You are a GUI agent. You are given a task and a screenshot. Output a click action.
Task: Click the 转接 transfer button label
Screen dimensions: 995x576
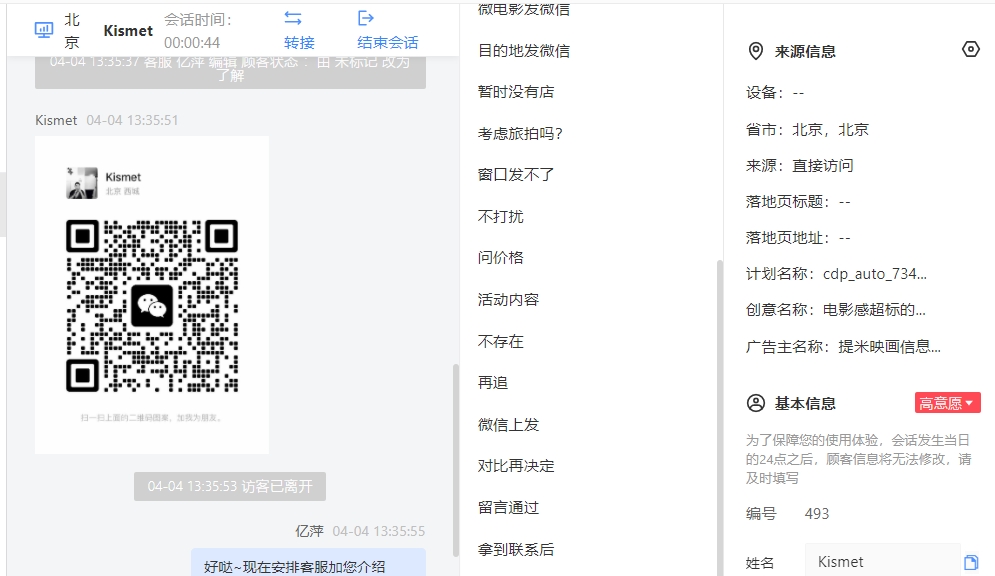pyautogui.click(x=299, y=43)
